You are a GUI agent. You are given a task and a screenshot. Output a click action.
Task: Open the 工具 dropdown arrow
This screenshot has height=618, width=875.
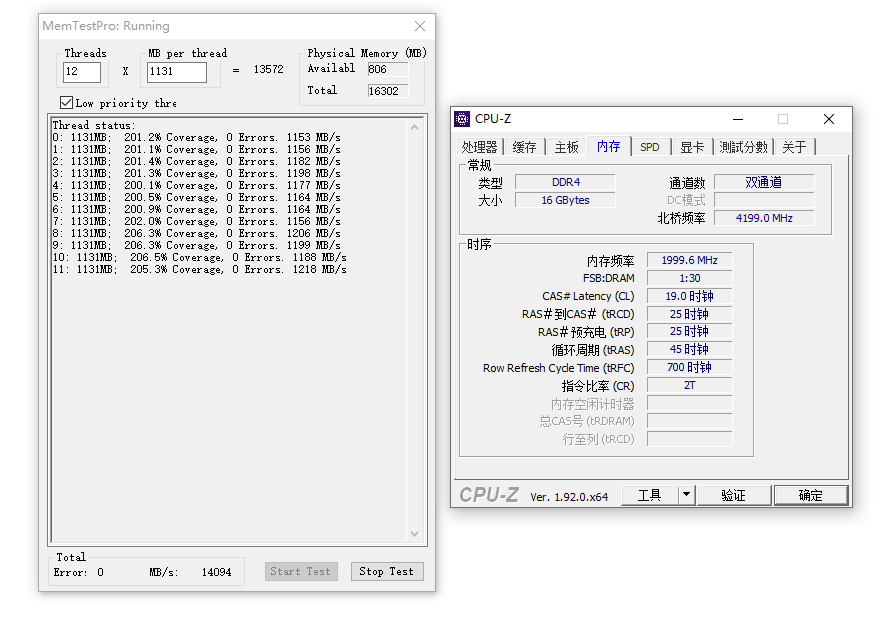coord(686,495)
